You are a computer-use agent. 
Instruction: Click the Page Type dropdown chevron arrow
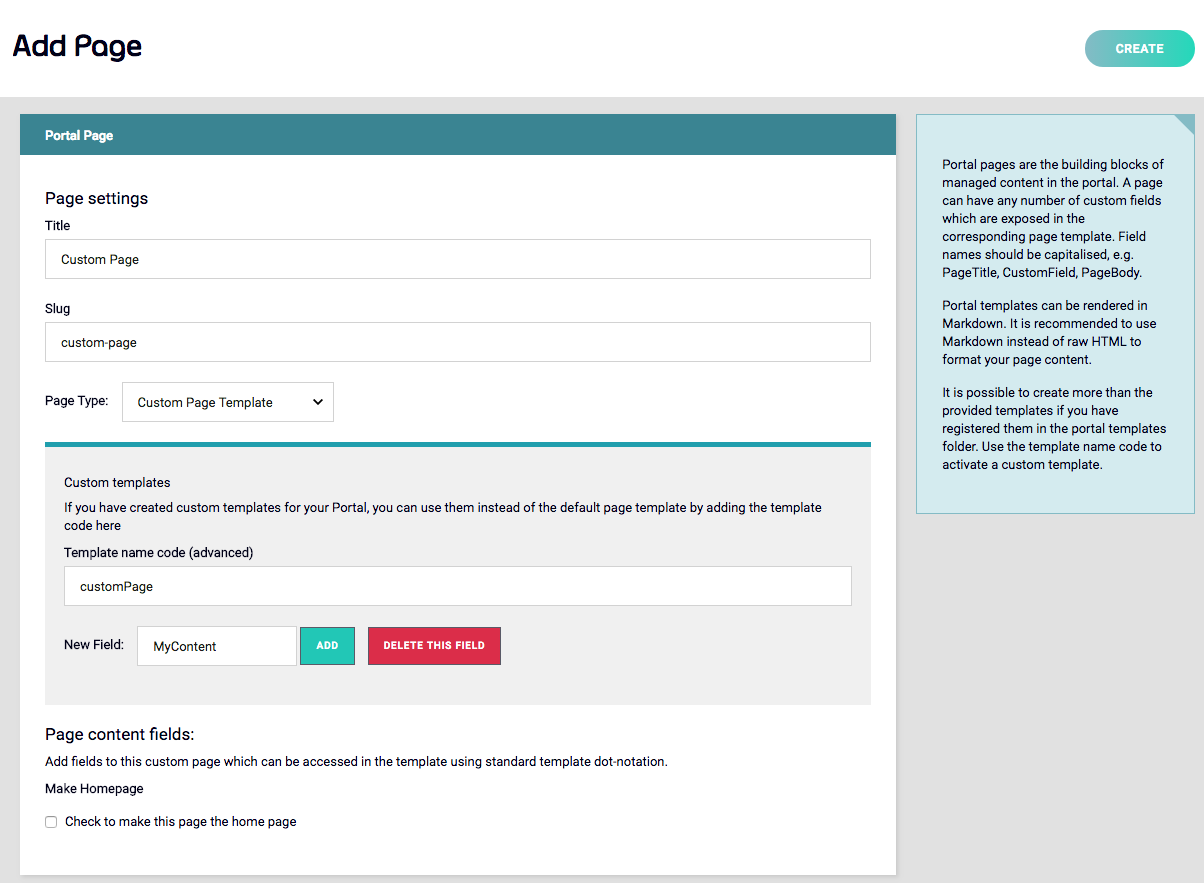click(318, 402)
